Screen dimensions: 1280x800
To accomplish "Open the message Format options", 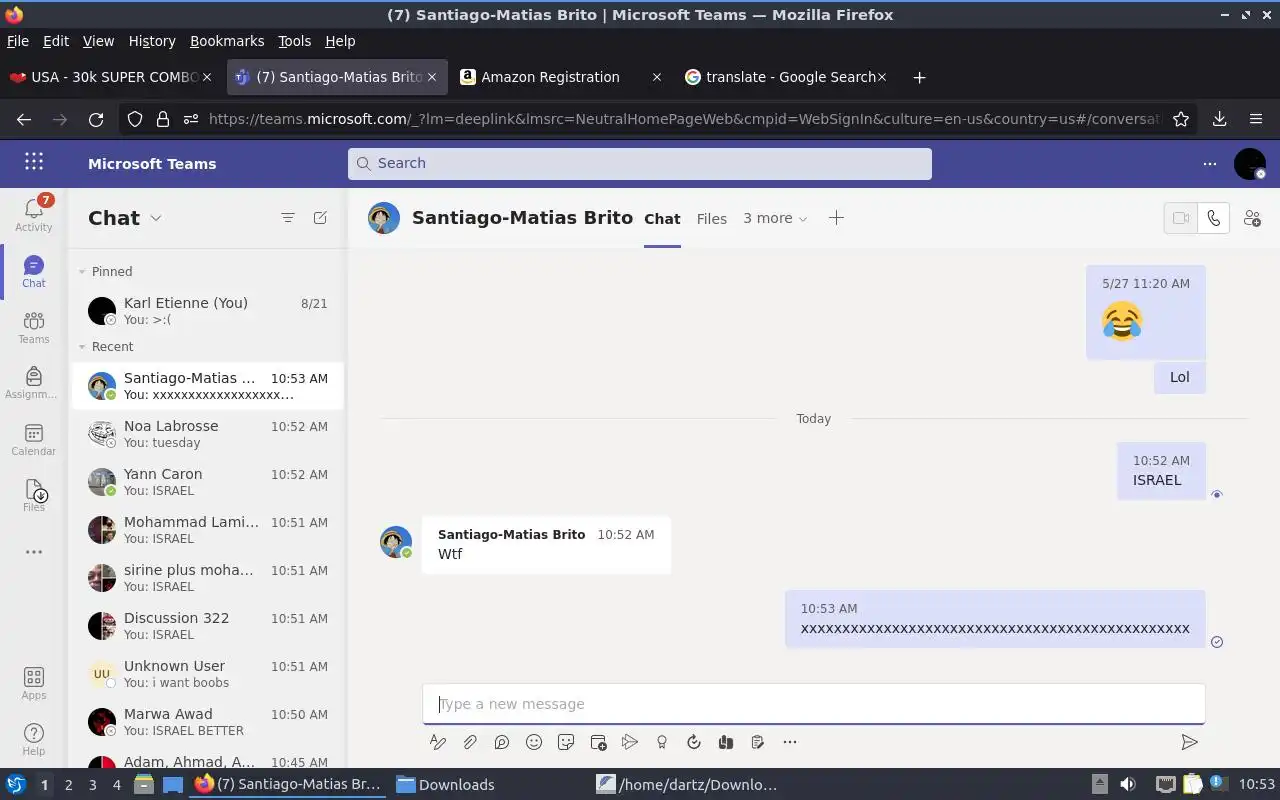I will pos(437,742).
